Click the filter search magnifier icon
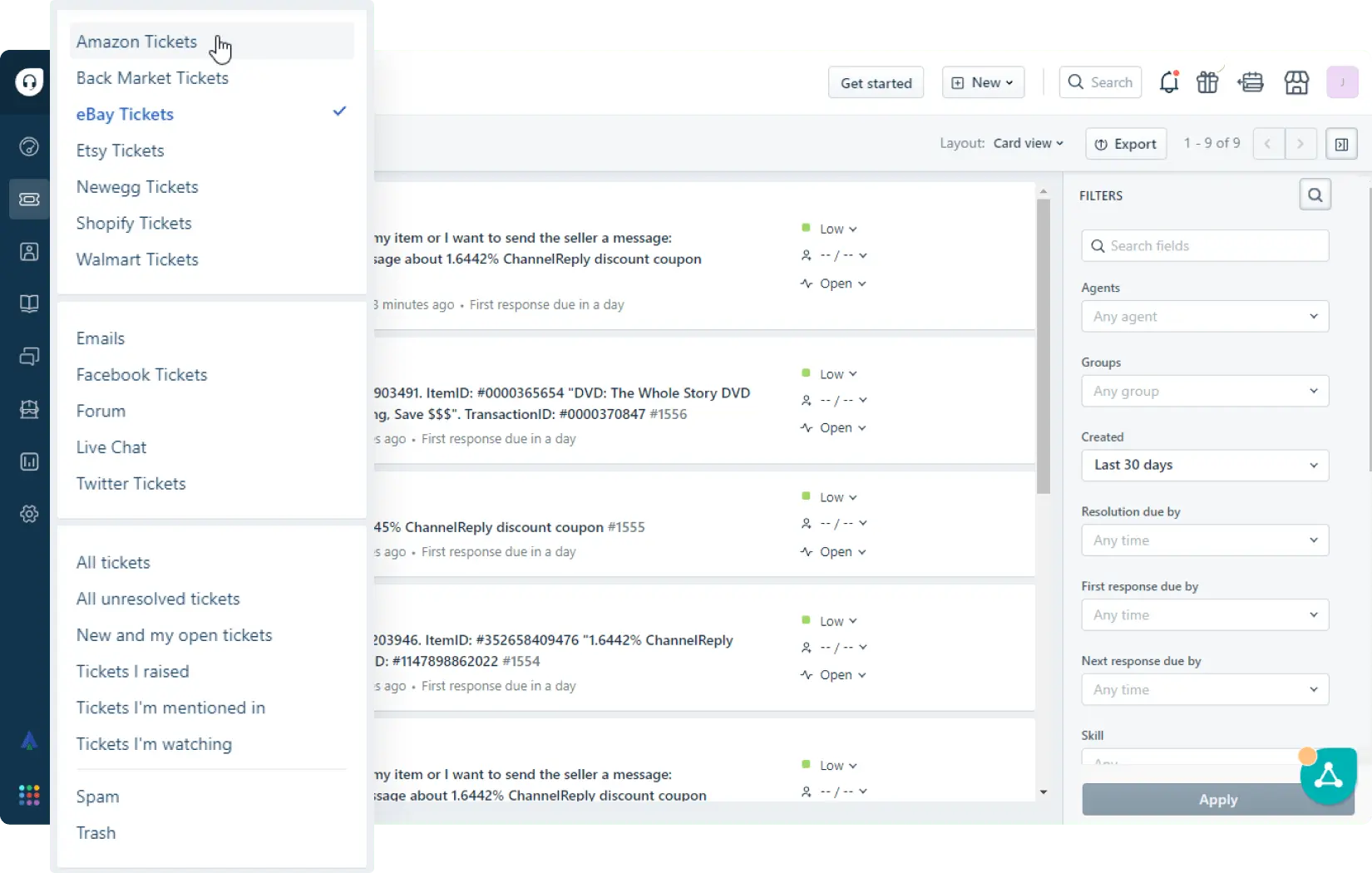Screen dimensions: 1372x873 click(1315, 195)
